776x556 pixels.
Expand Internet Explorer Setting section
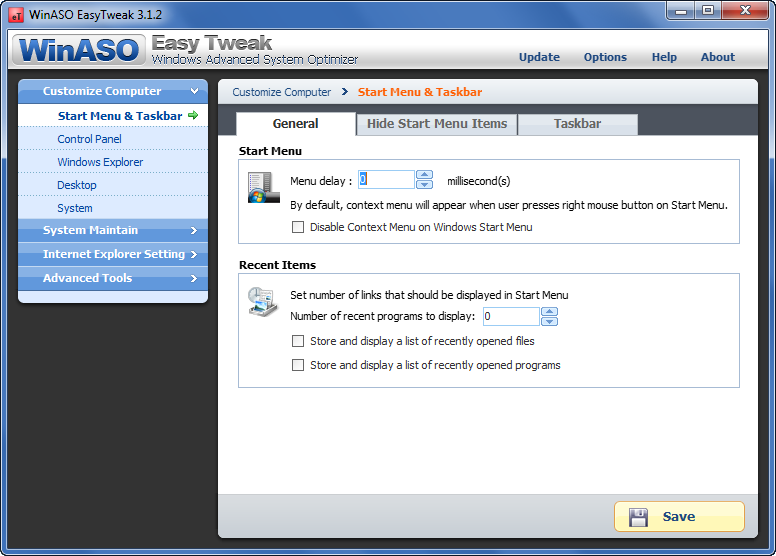point(113,254)
